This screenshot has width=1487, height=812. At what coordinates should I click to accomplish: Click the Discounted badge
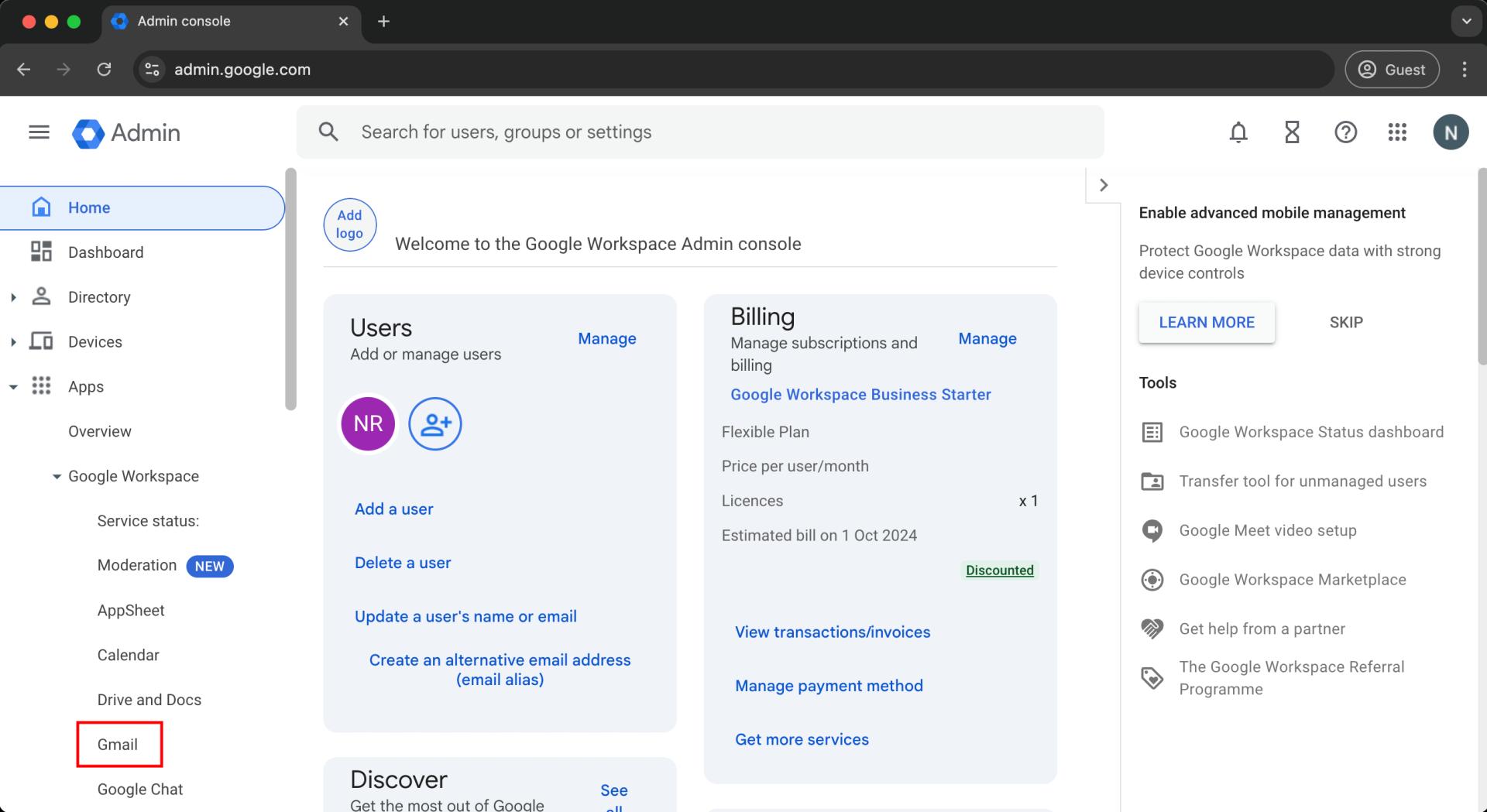(x=1000, y=570)
